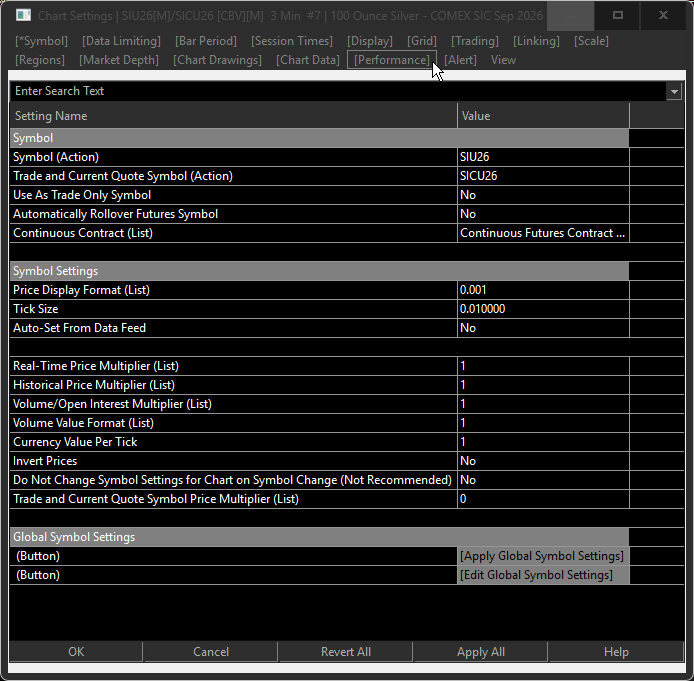Switch to the [Chart Data] tab
Screen dimensions: 694x681
pos(308,60)
